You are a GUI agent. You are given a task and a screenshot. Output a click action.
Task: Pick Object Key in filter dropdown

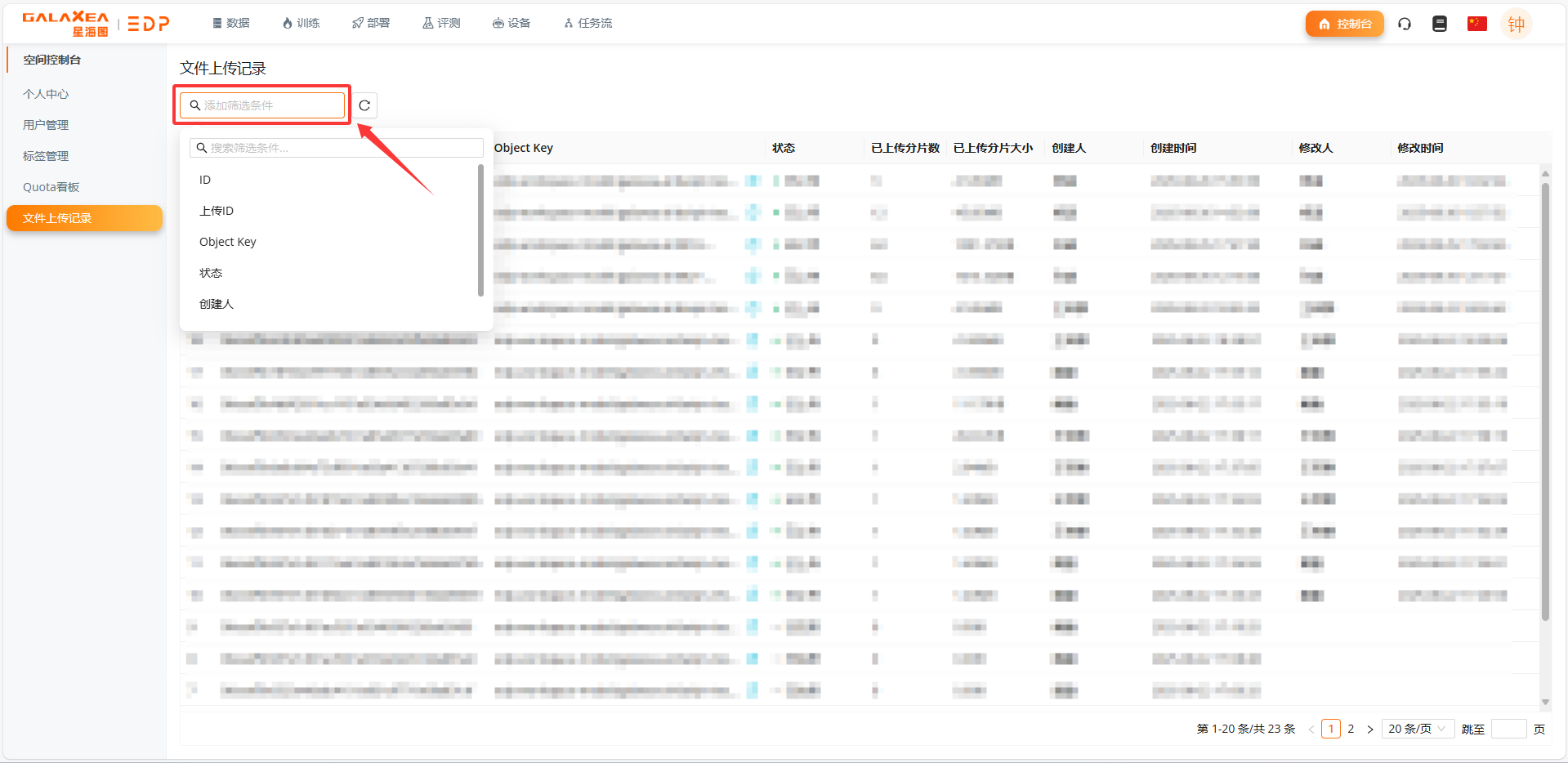pos(228,242)
